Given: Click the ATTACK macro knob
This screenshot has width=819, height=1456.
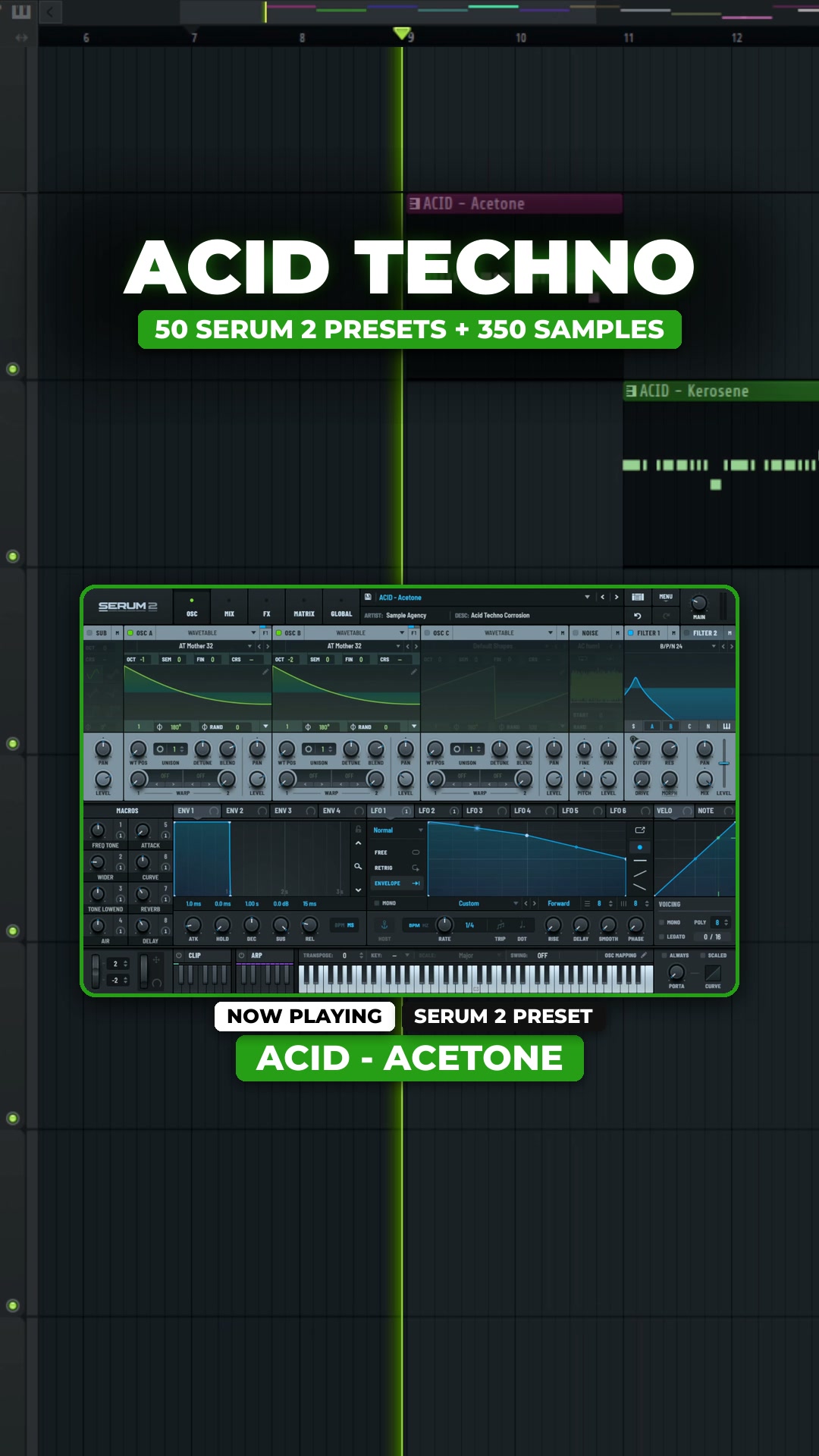Looking at the screenshot, I should 143,830.
